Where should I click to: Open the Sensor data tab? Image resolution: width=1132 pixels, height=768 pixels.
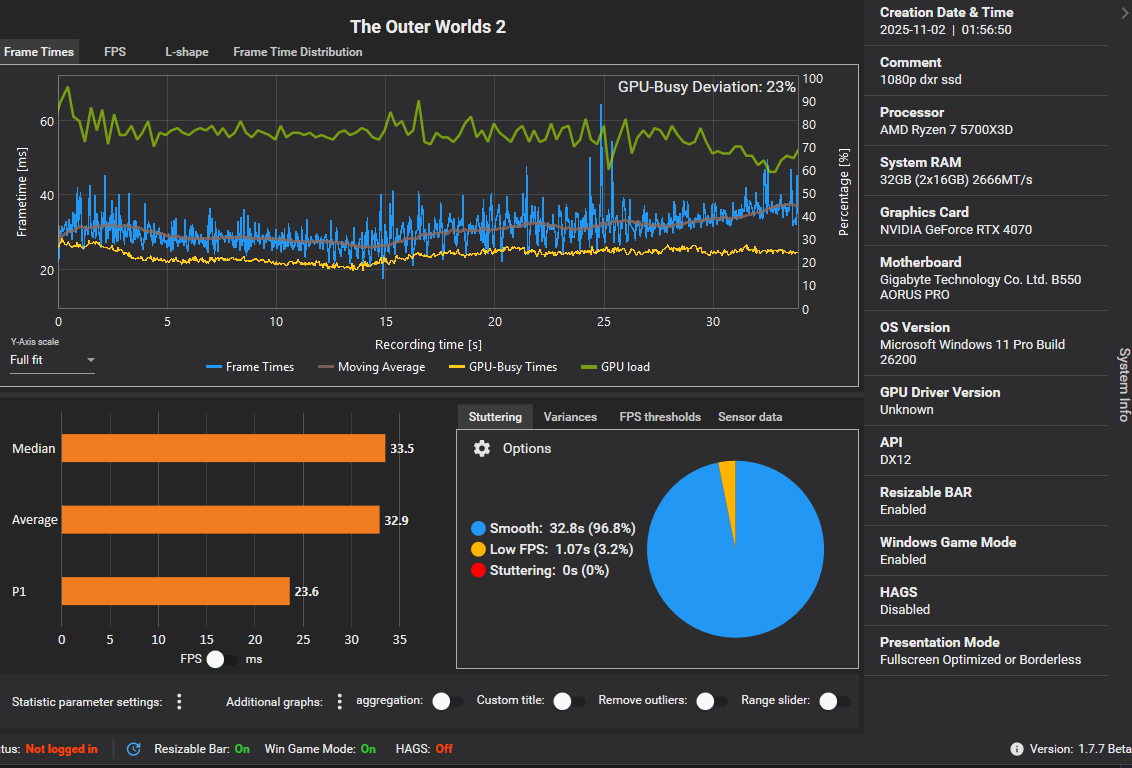pyautogui.click(x=750, y=416)
